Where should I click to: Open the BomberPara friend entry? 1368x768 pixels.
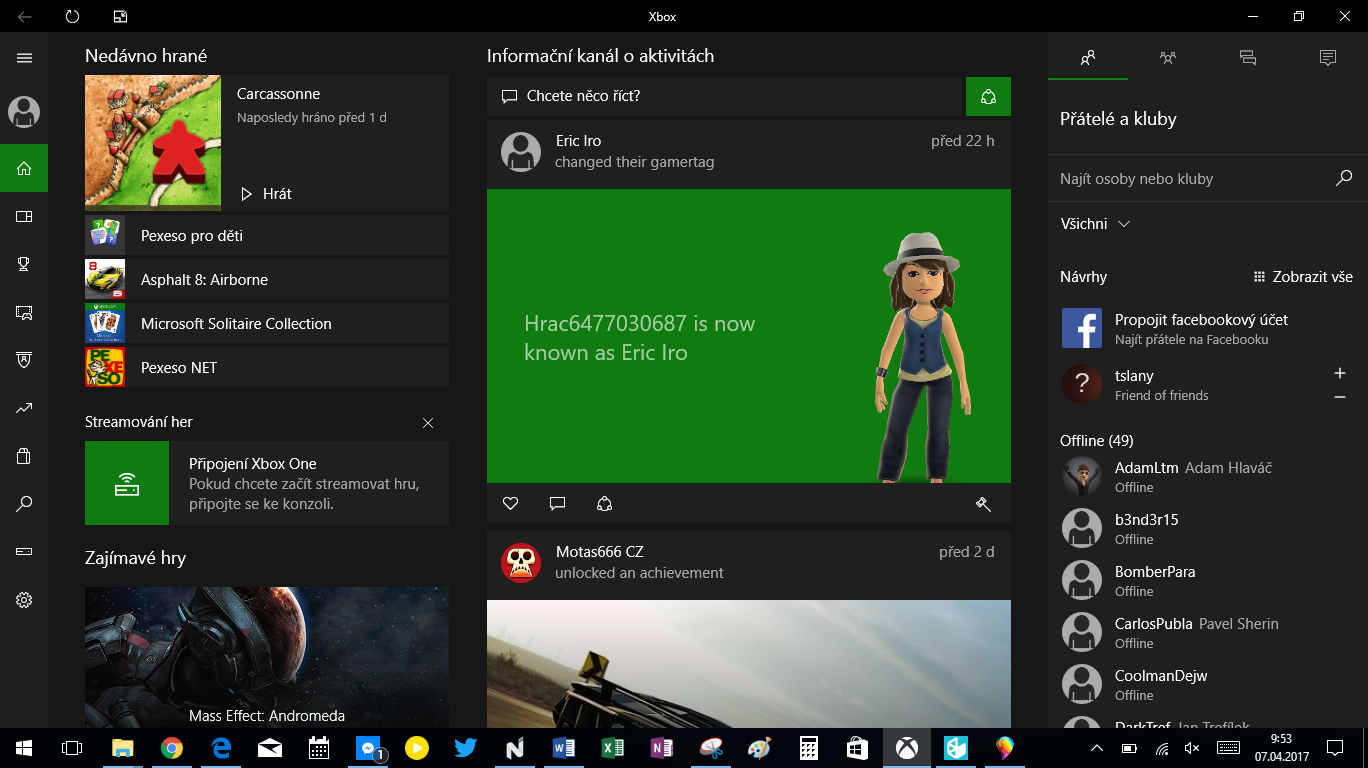pyautogui.click(x=1207, y=581)
